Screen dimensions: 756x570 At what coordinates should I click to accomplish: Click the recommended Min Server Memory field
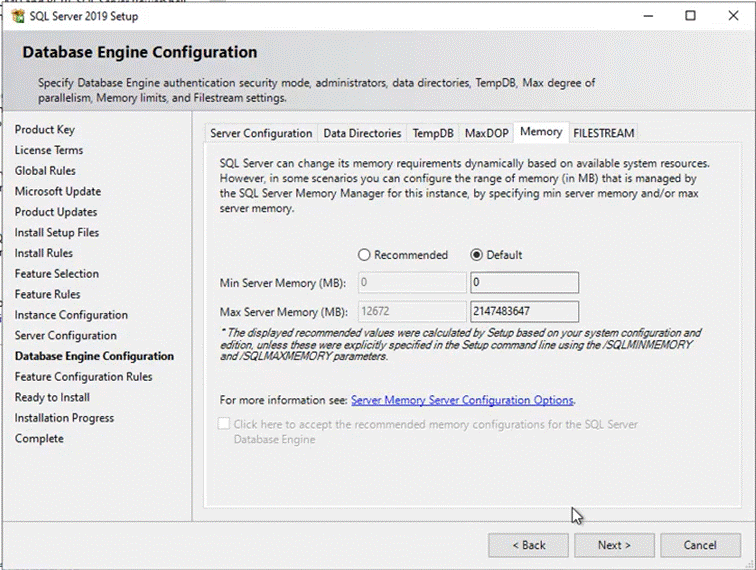coord(412,282)
